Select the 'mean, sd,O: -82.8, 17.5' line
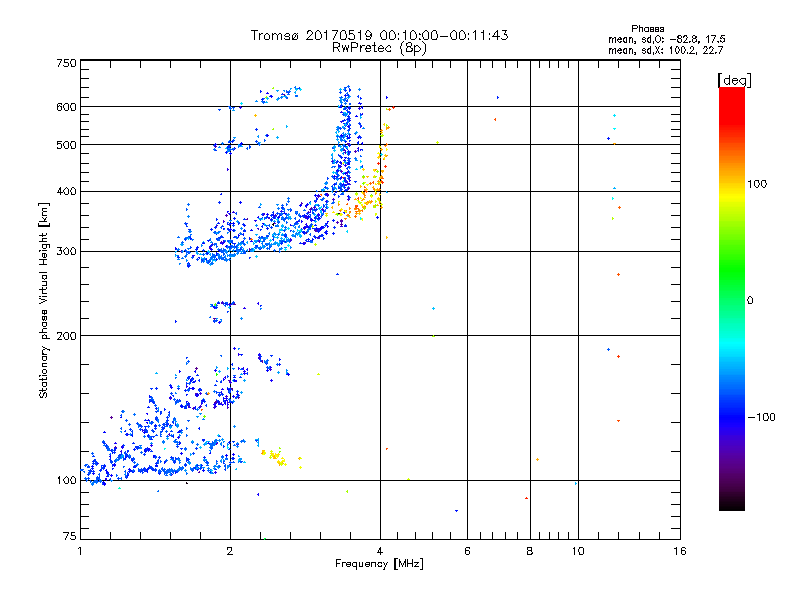 tap(666, 39)
